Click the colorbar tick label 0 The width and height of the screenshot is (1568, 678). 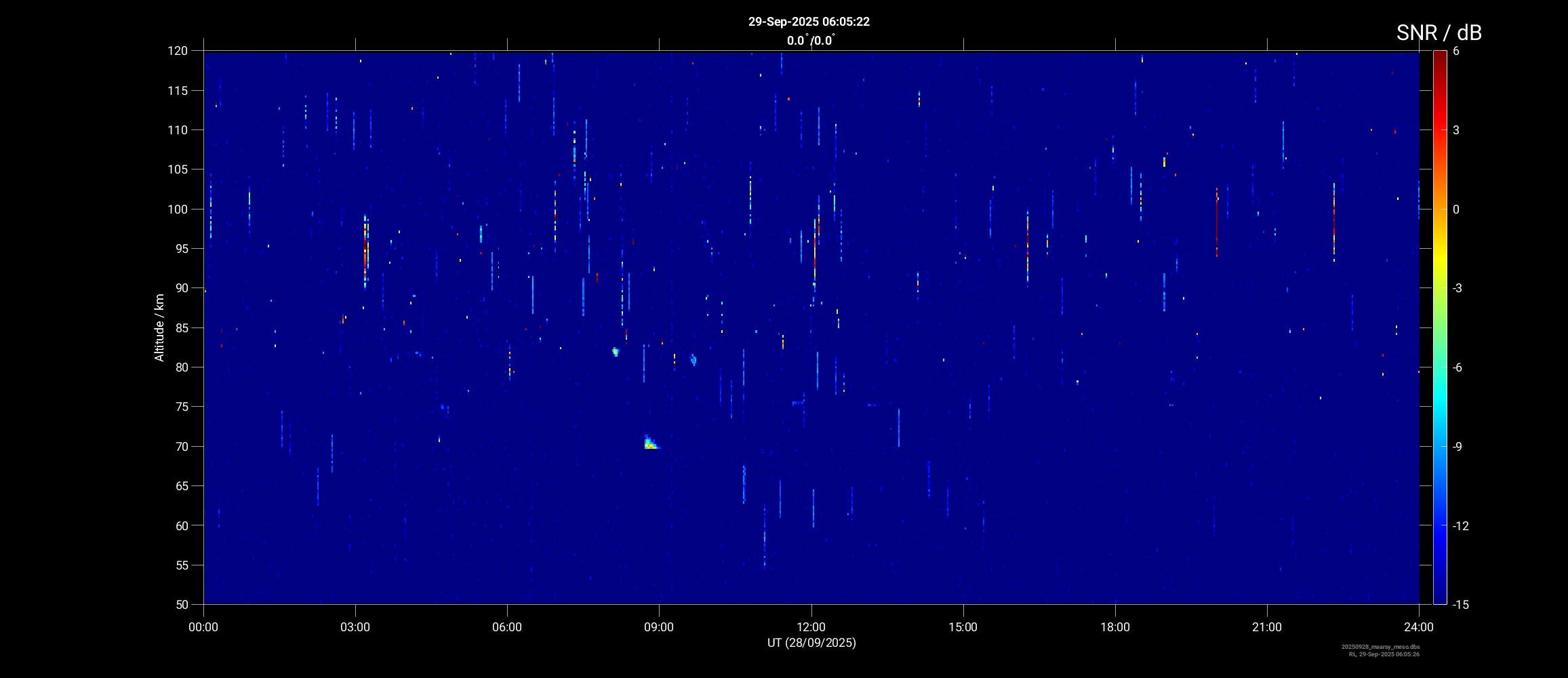pyautogui.click(x=1456, y=210)
